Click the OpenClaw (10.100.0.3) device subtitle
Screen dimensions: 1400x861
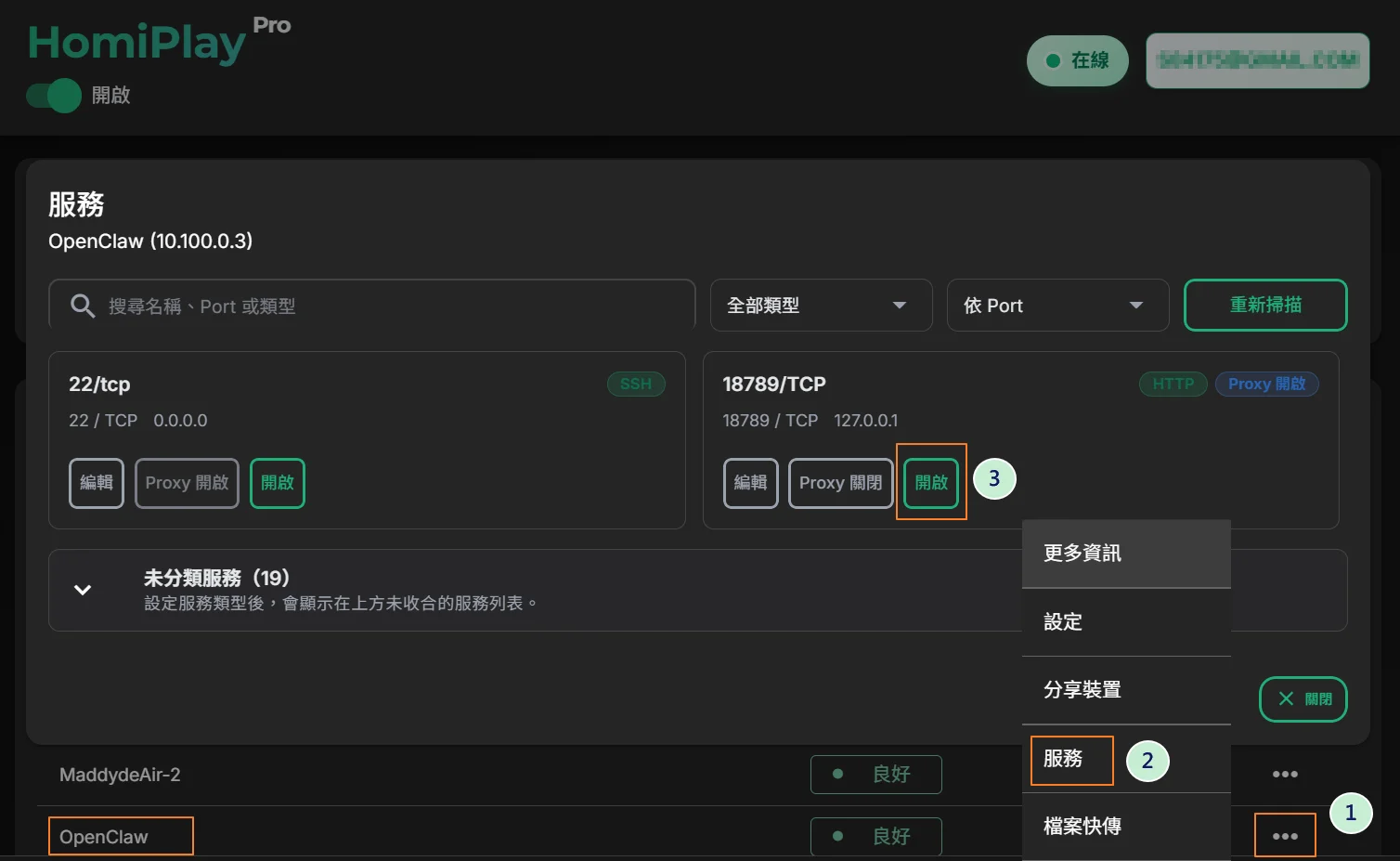(x=150, y=241)
